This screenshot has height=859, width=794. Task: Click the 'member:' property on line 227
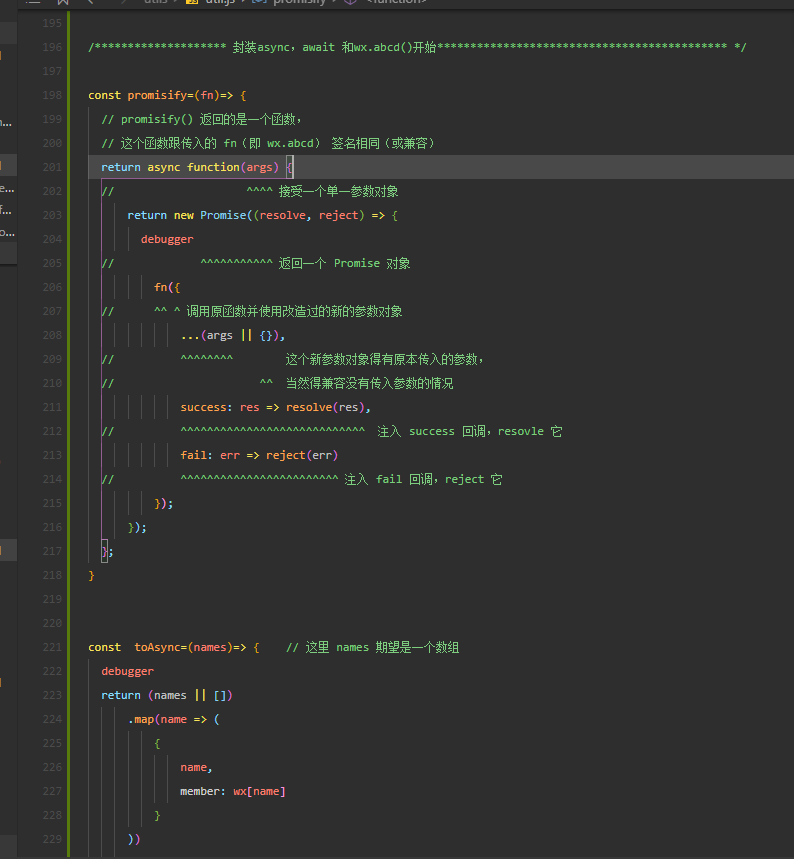pos(203,792)
